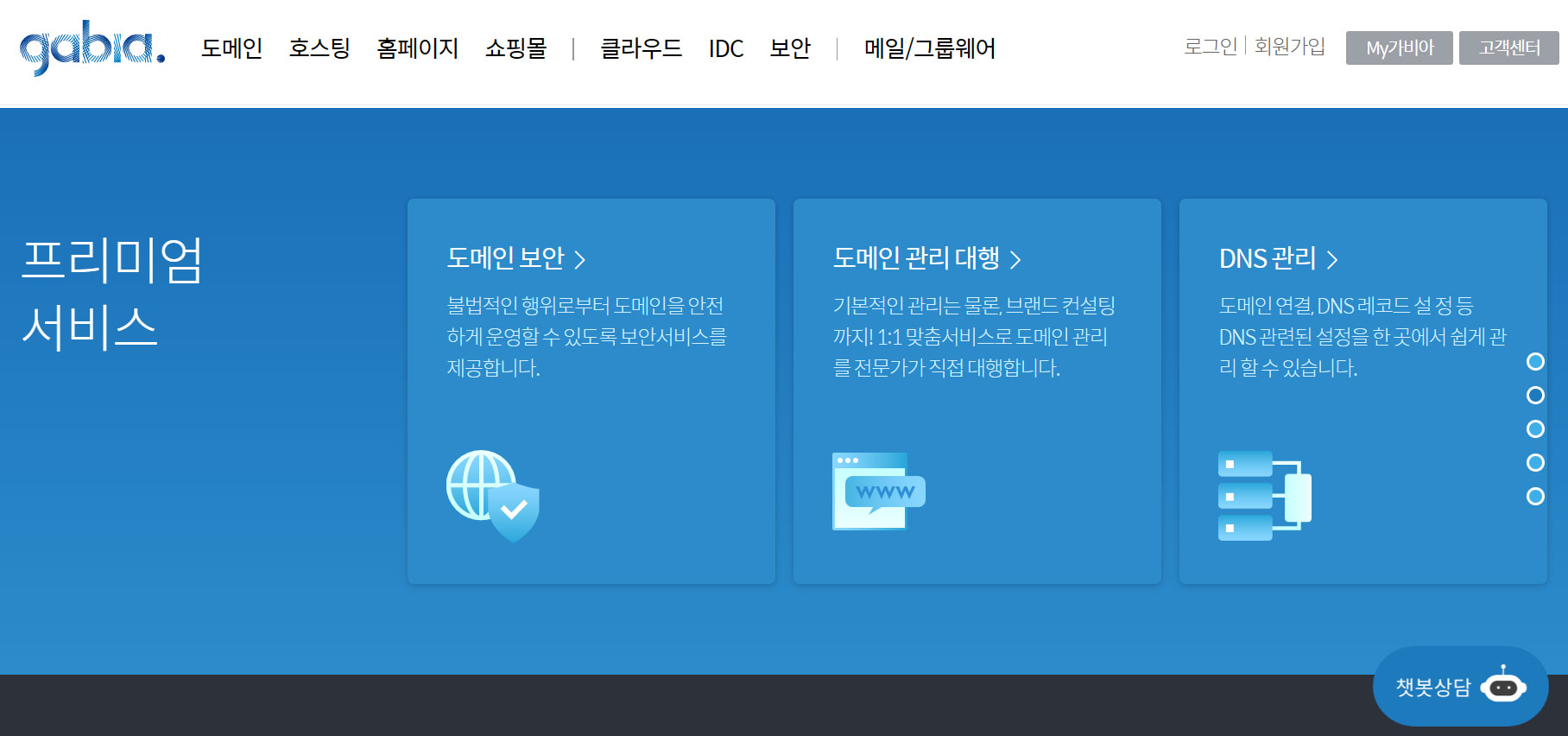Click the 회원가입 link
The height and width of the screenshot is (736, 1568).
tap(1290, 46)
